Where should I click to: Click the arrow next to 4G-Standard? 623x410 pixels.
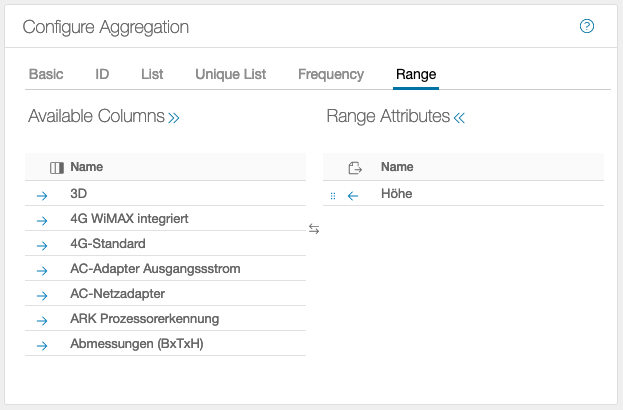[x=42, y=245]
